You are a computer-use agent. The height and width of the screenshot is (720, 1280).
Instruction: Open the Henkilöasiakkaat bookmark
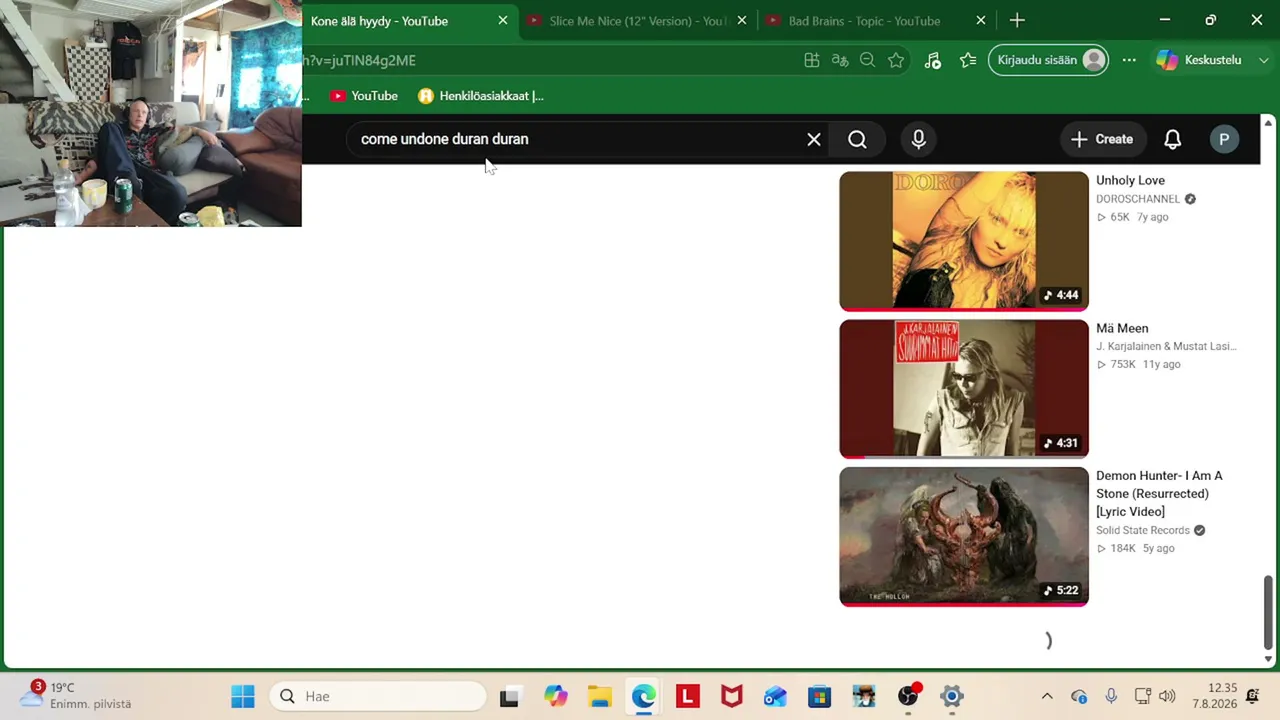click(x=481, y=96)
